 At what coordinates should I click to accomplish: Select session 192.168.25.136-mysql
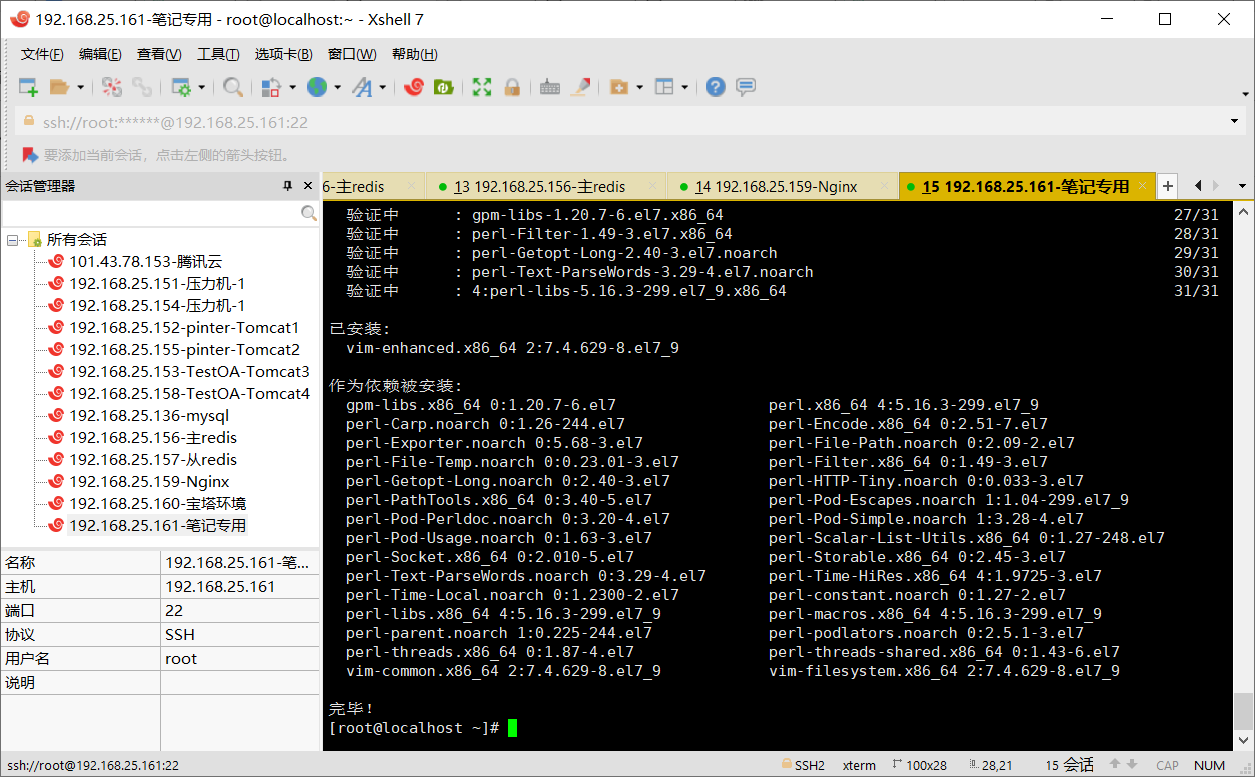click(x=149, y=416)
